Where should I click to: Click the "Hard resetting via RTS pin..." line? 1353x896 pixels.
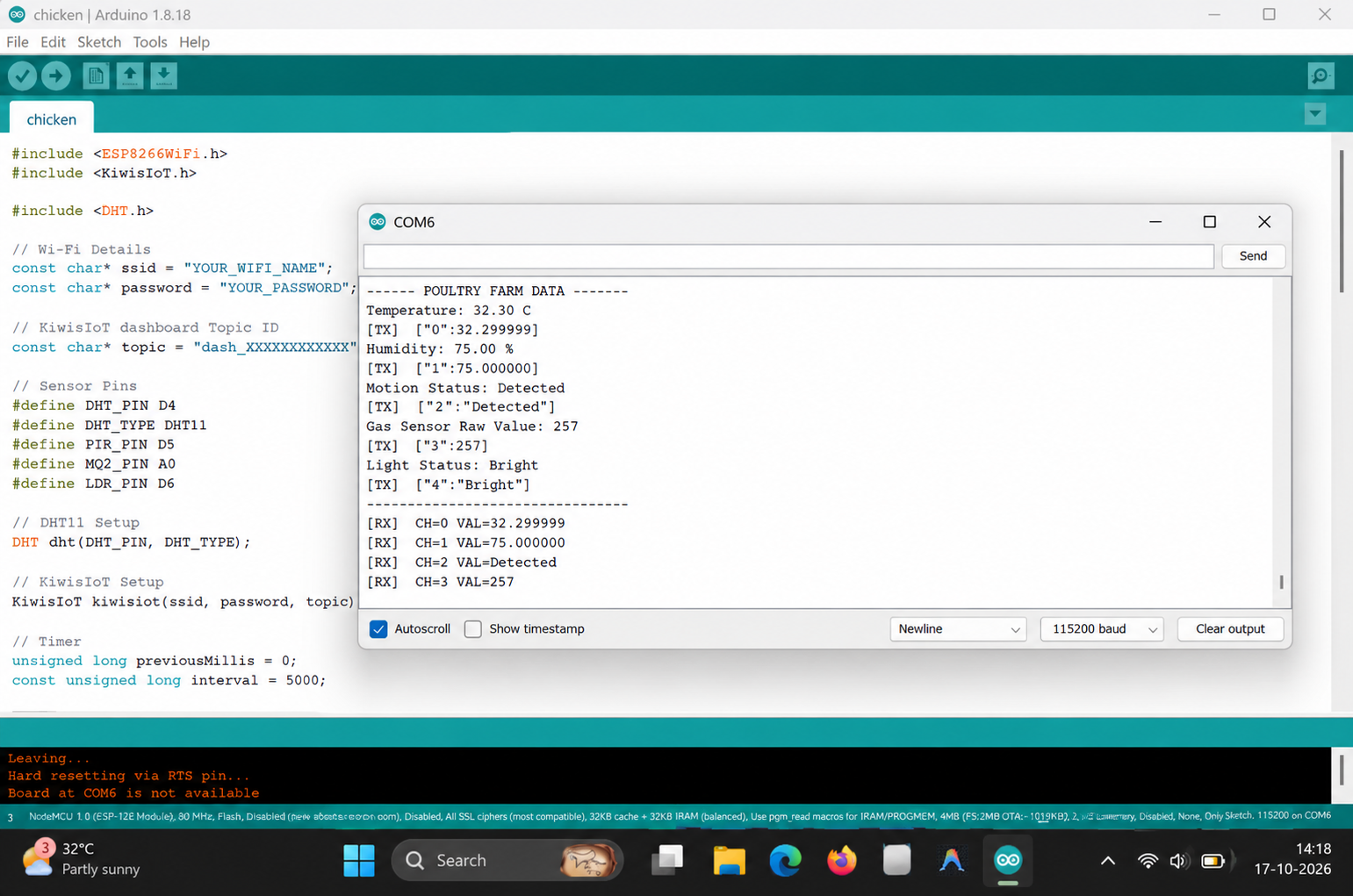click(129, 776)
